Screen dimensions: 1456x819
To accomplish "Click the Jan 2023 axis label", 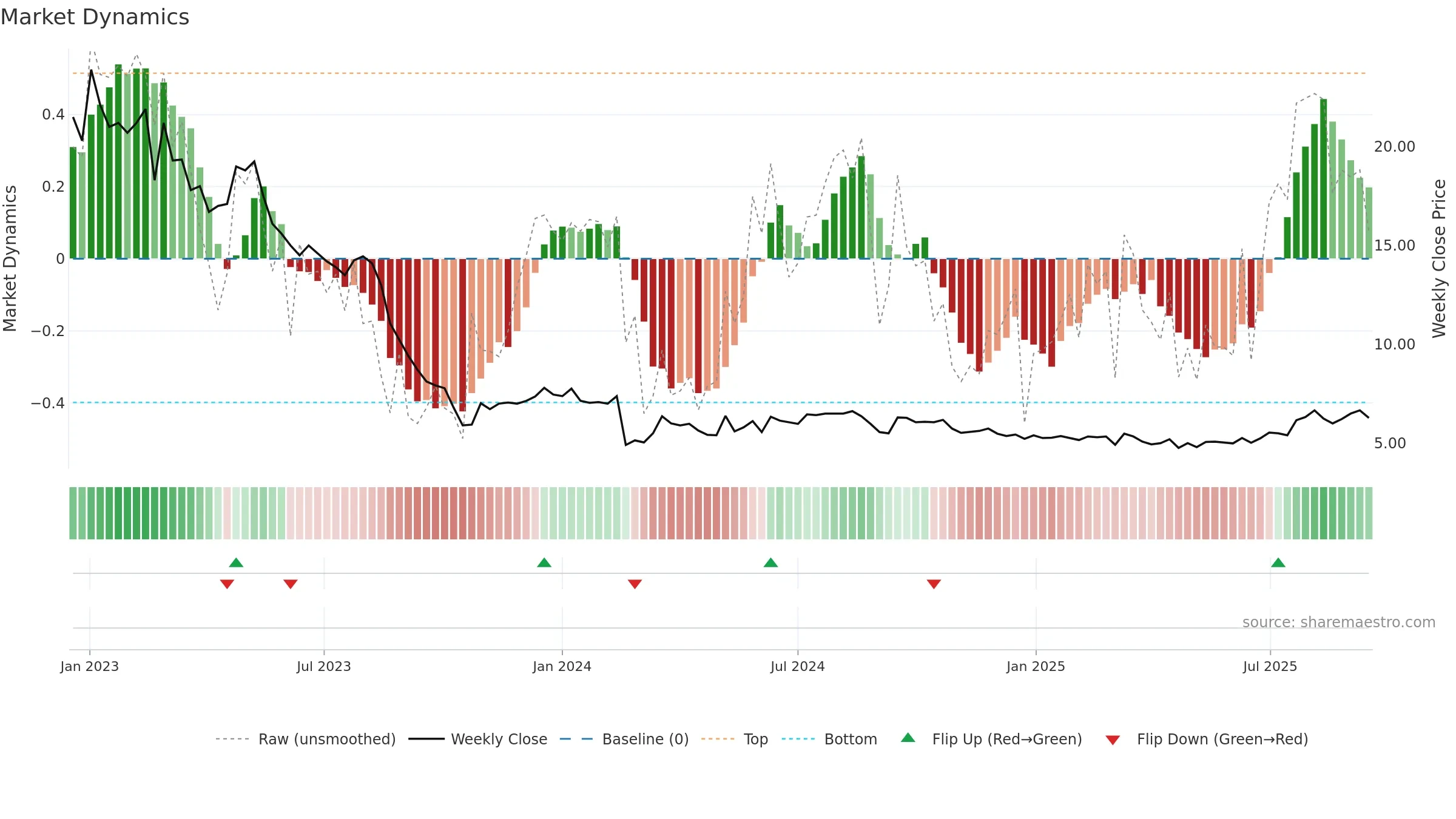I will pos(90,666).
